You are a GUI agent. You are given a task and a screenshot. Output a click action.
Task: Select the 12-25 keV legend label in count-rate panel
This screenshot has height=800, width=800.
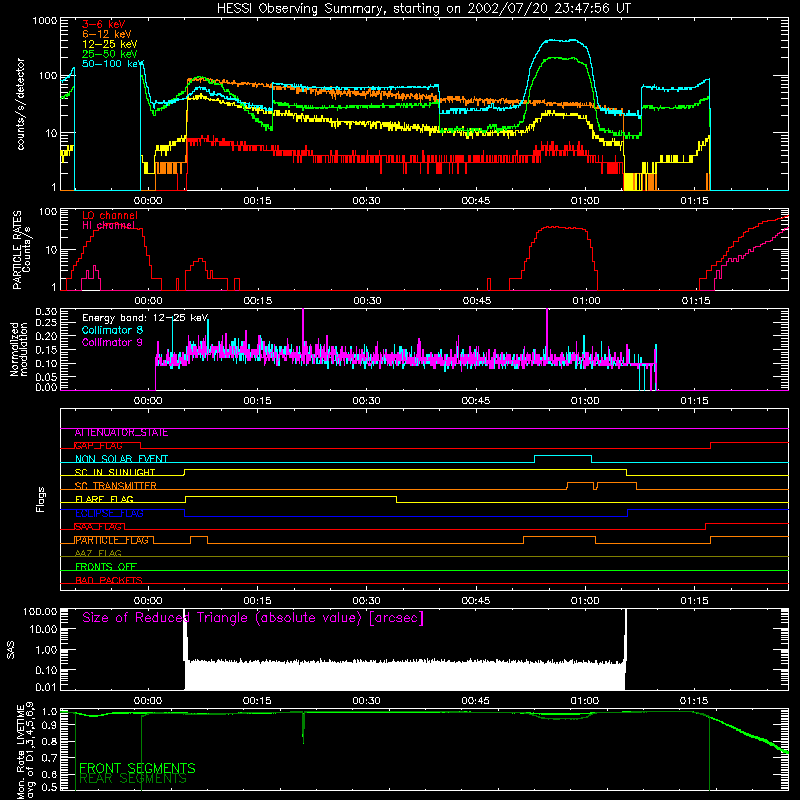click(x=109, y=44)
